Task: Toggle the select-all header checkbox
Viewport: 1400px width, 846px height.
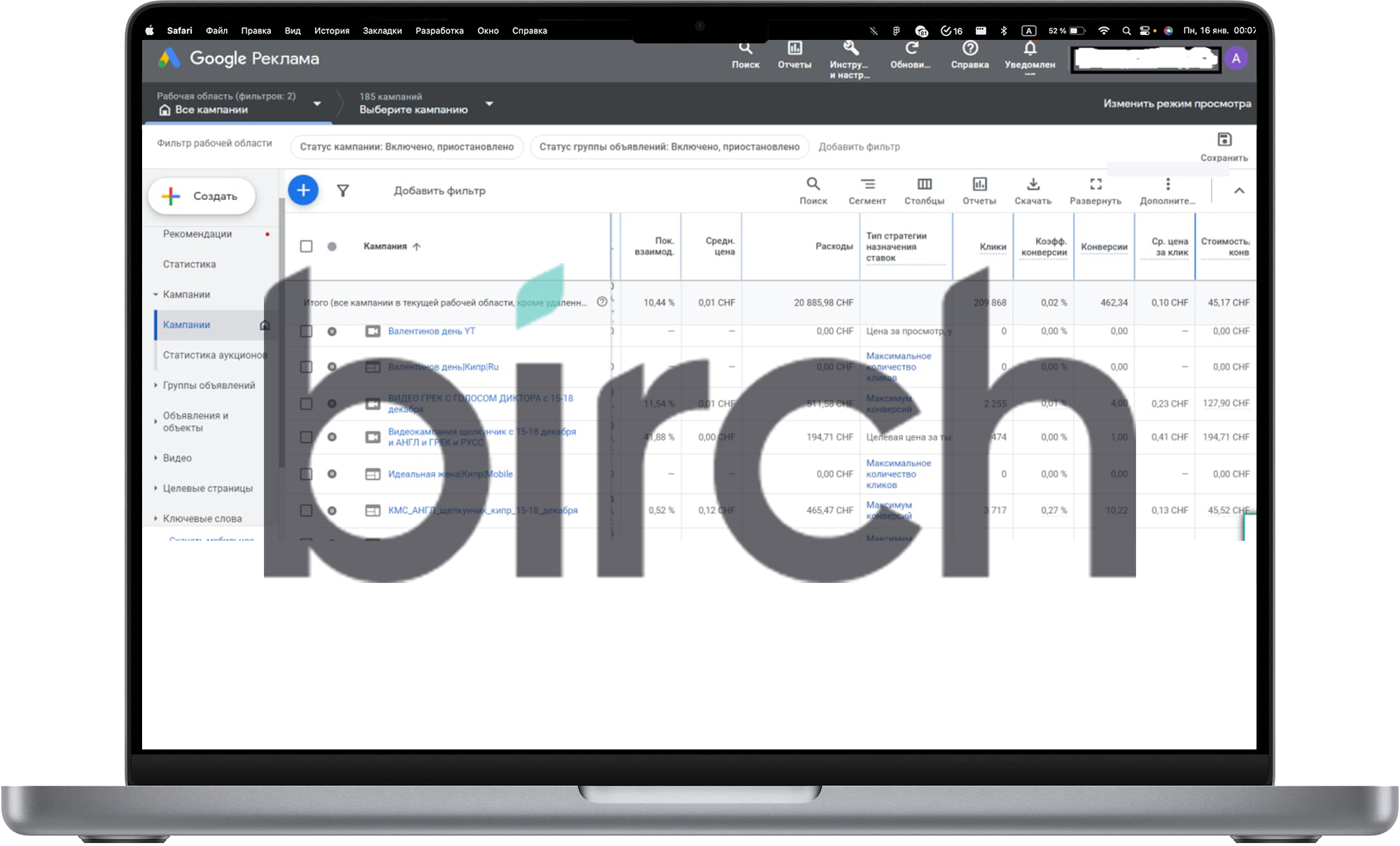Action: click(306, 246)
